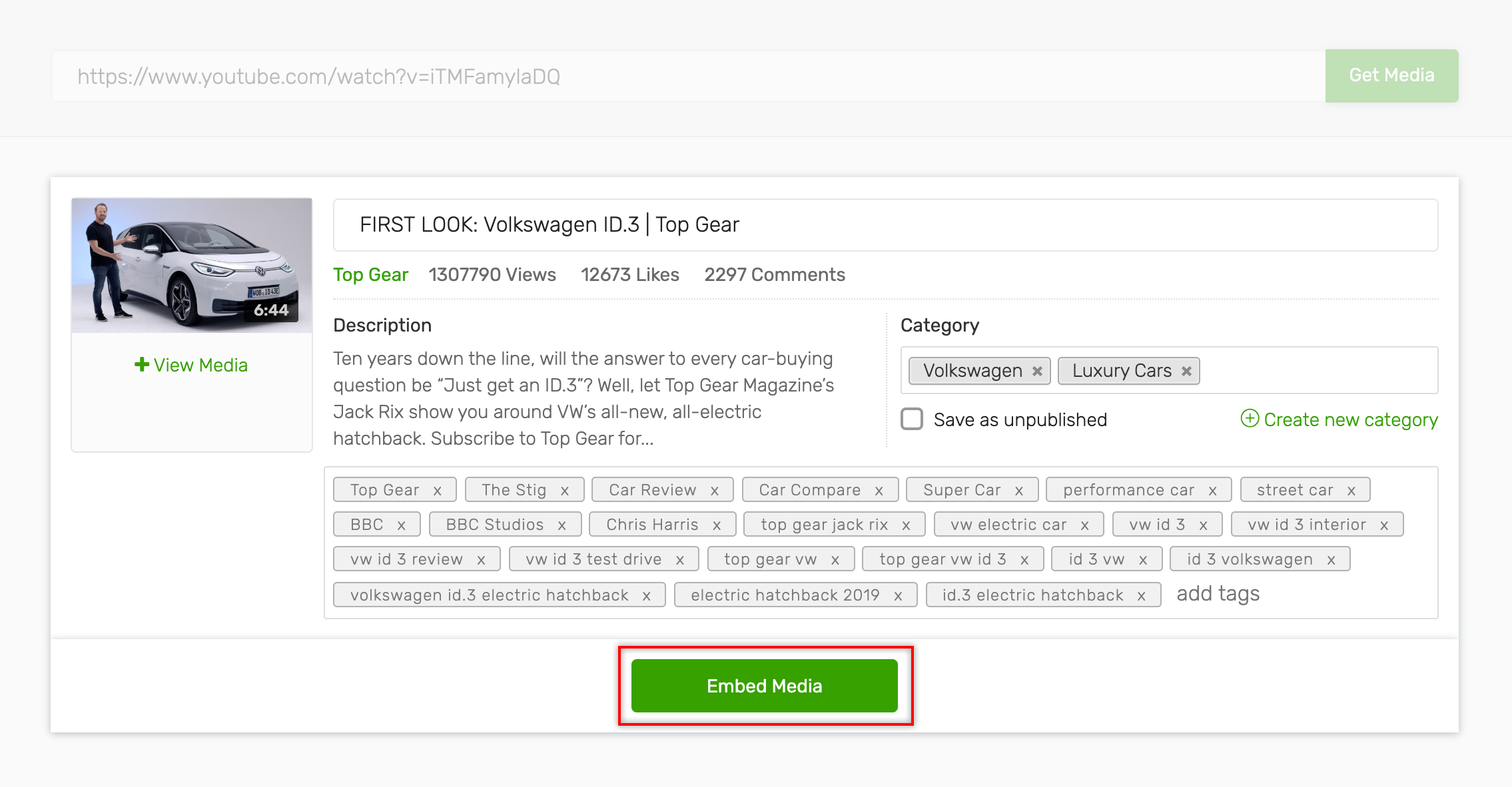Remove the 'vw id 3' tag
The height and width of the screenshot is (787, 1512).
click(x=1204, y=525)
